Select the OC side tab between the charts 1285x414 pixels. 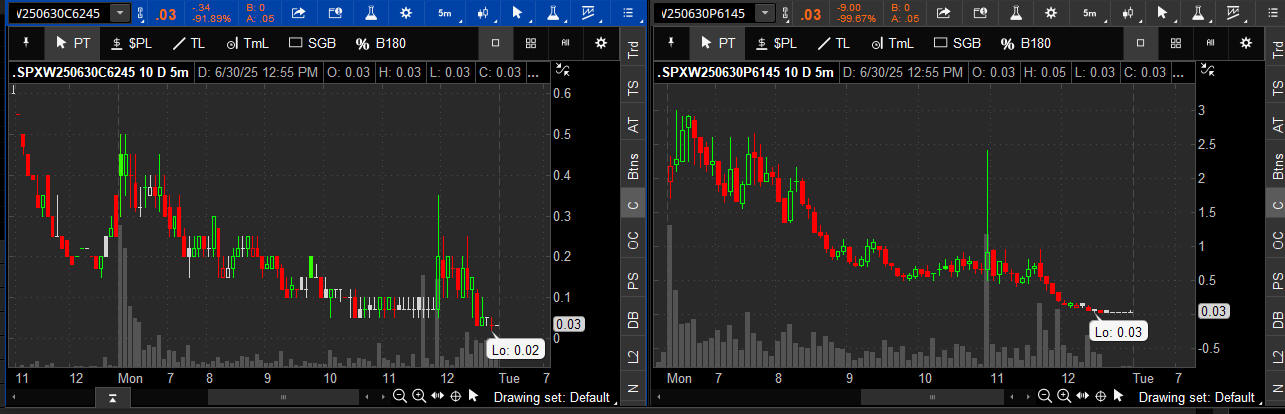click(632, 241)
